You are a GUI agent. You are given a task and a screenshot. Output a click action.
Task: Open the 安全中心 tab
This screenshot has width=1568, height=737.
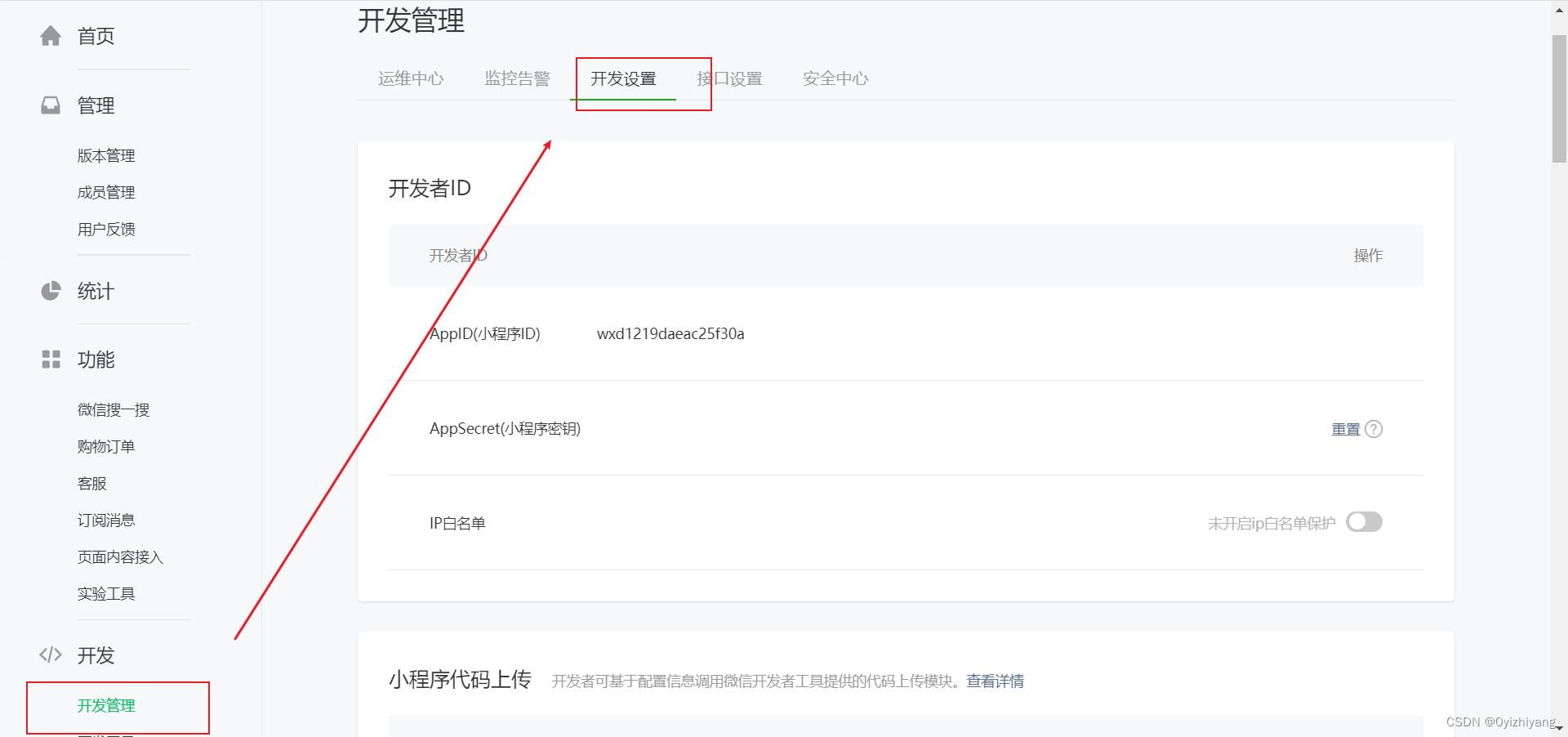(x=835, y=78)
